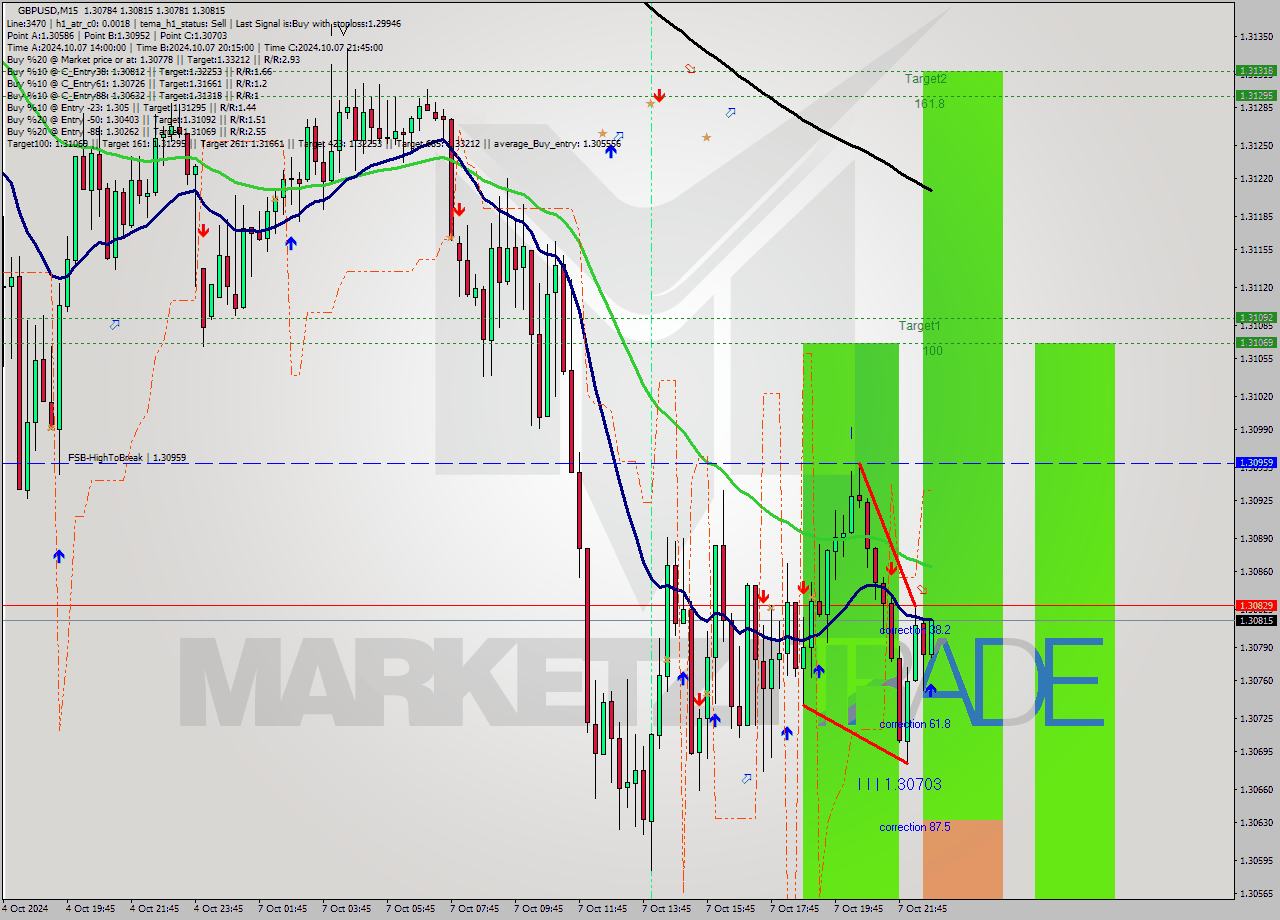
Task: Click the 1.31355 price axis value
Action: pyautogui.click(x=1256, y=36)
